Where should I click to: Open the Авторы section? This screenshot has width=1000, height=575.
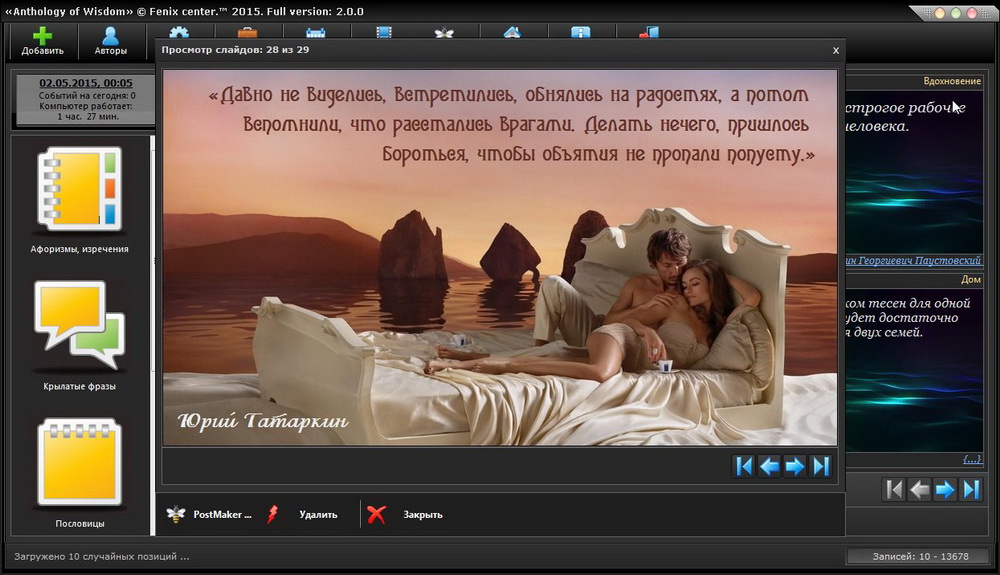110,41
